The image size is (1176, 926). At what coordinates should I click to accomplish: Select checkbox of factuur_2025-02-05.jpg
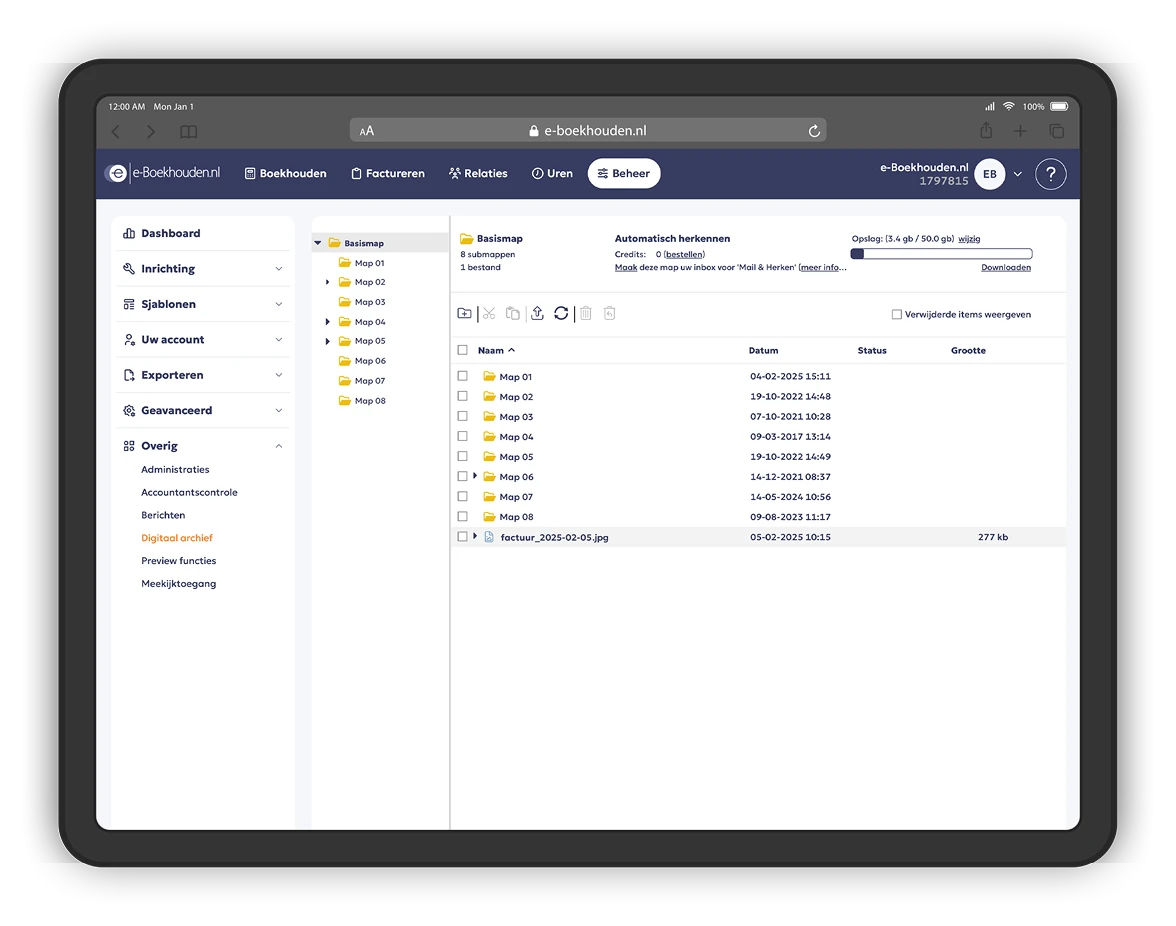tap(463, 537)
